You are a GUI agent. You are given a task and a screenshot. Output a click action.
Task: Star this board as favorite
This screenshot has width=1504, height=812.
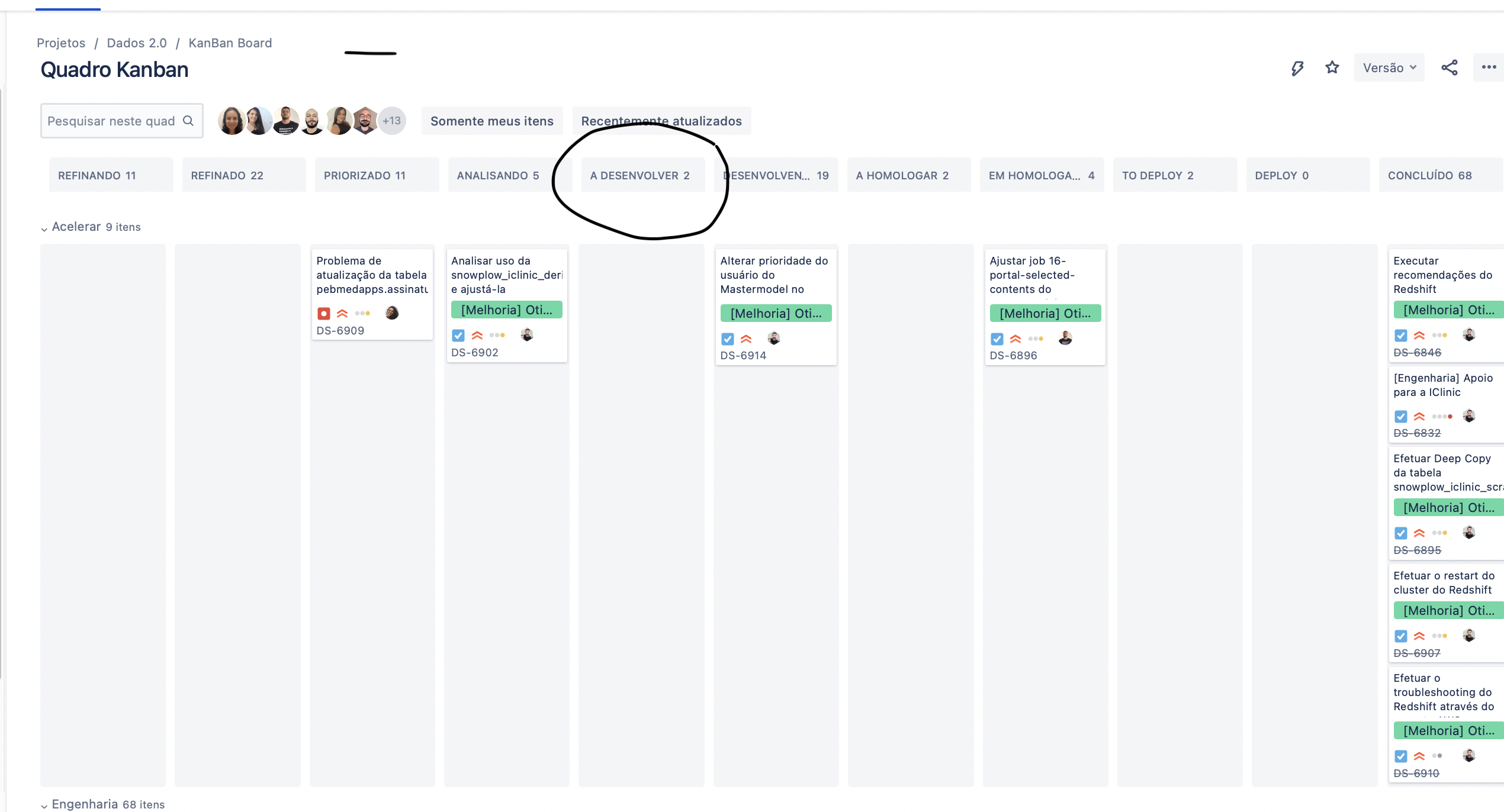click(1332, 67)
